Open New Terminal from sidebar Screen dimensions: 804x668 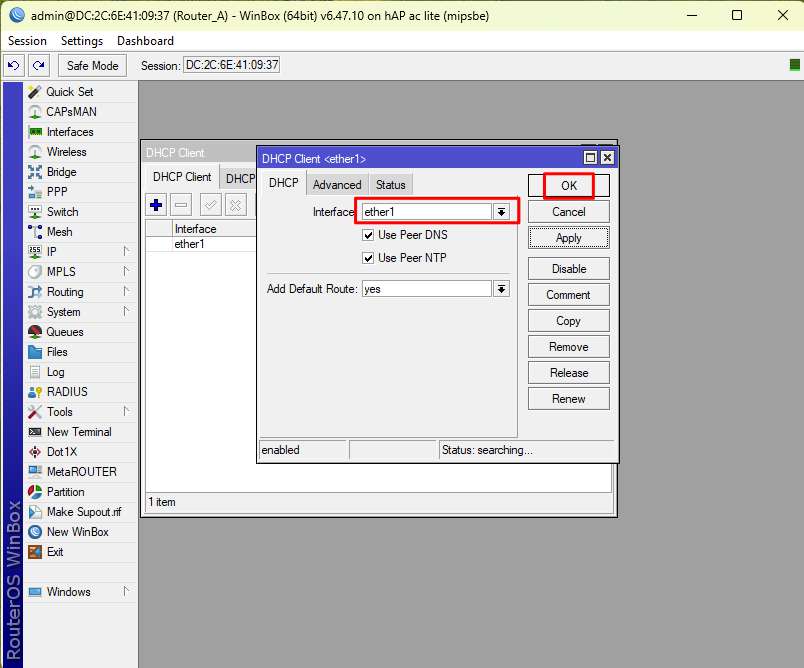tap(78, 432)
